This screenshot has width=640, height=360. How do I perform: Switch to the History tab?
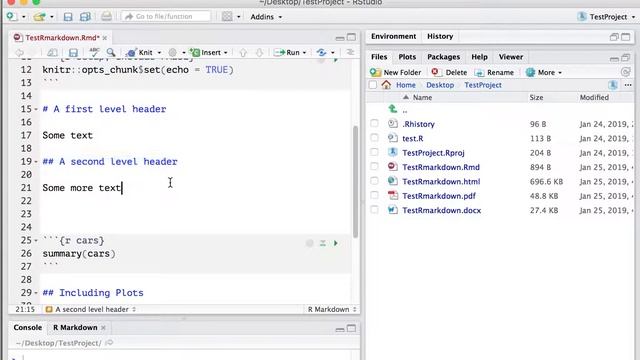(x=440, y=36)
